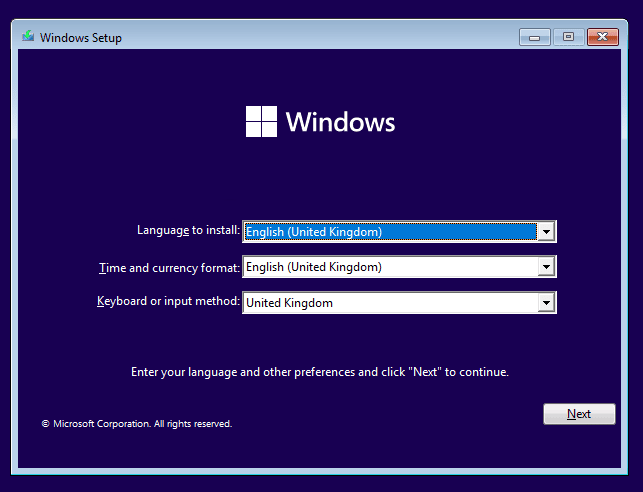Expand the Keyboard or input method arrow
This screenshot has width=643, height=492.
546,302
